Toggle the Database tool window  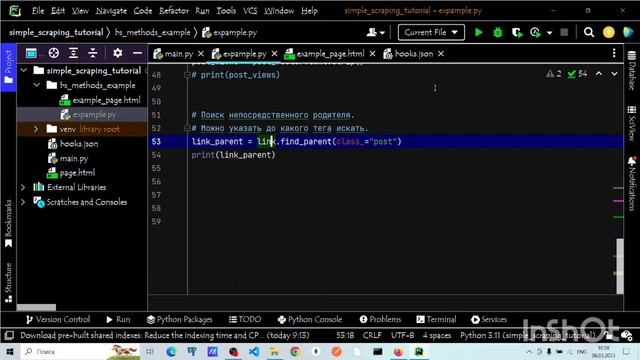(631, 70)
